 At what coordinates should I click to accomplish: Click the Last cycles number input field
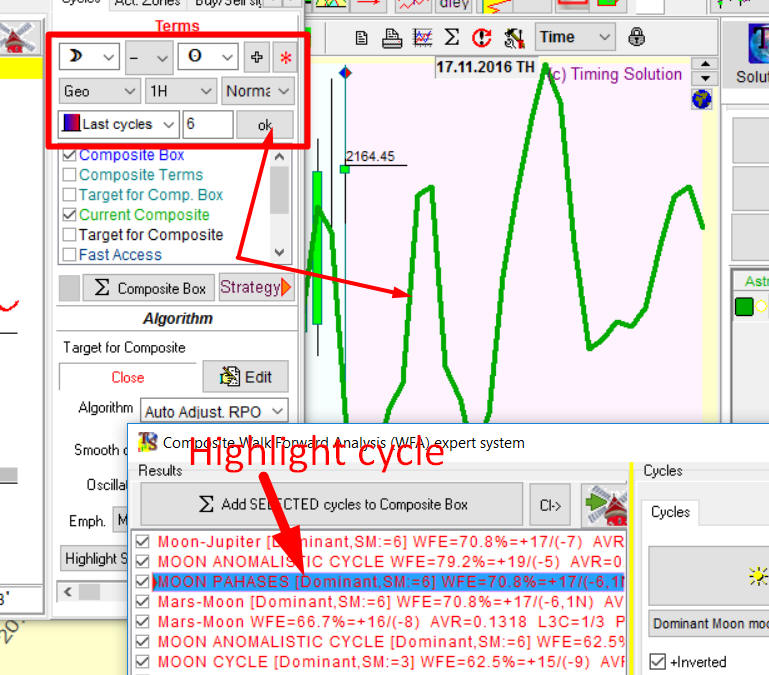[208, 124]
